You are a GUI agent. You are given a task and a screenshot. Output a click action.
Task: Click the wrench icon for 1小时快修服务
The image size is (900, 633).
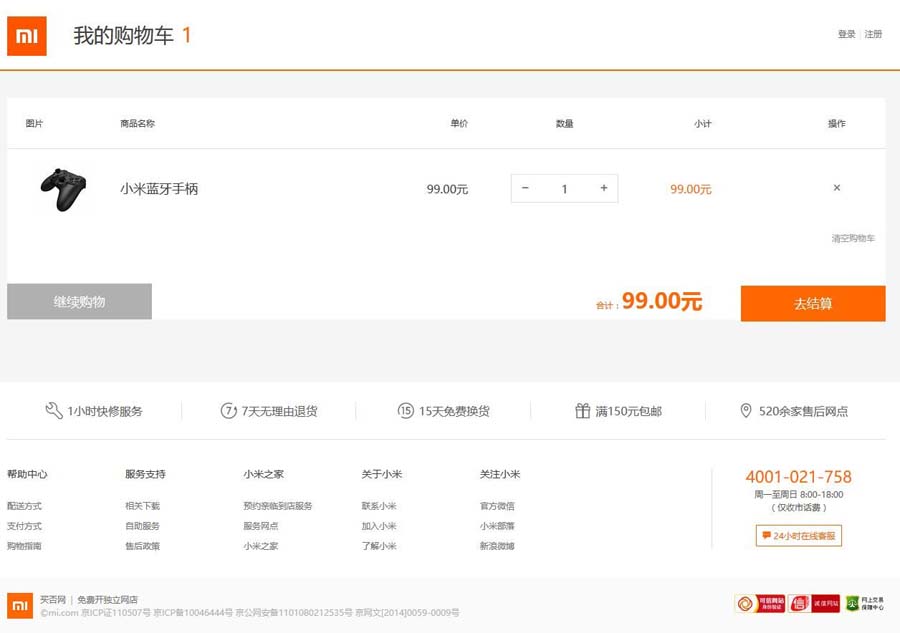coord(54,411)
